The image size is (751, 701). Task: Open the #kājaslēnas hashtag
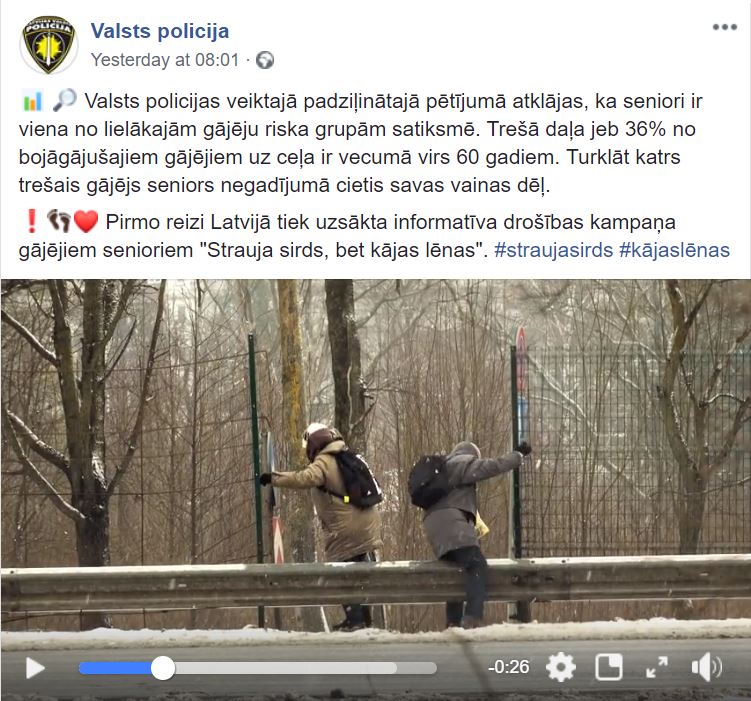674,250
